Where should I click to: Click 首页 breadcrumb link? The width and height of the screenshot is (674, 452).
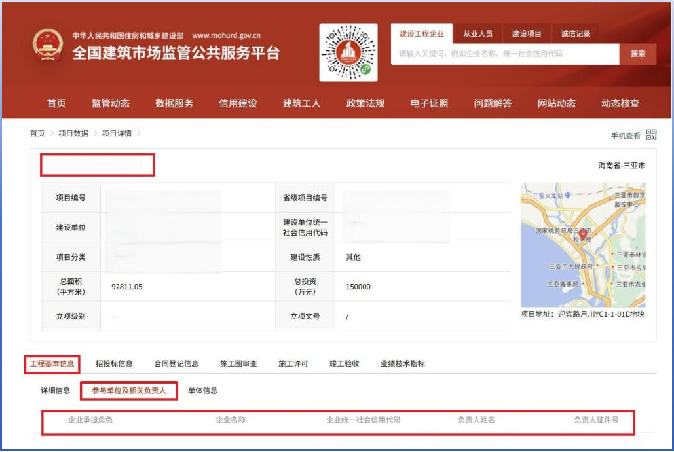tap(37, 133)
